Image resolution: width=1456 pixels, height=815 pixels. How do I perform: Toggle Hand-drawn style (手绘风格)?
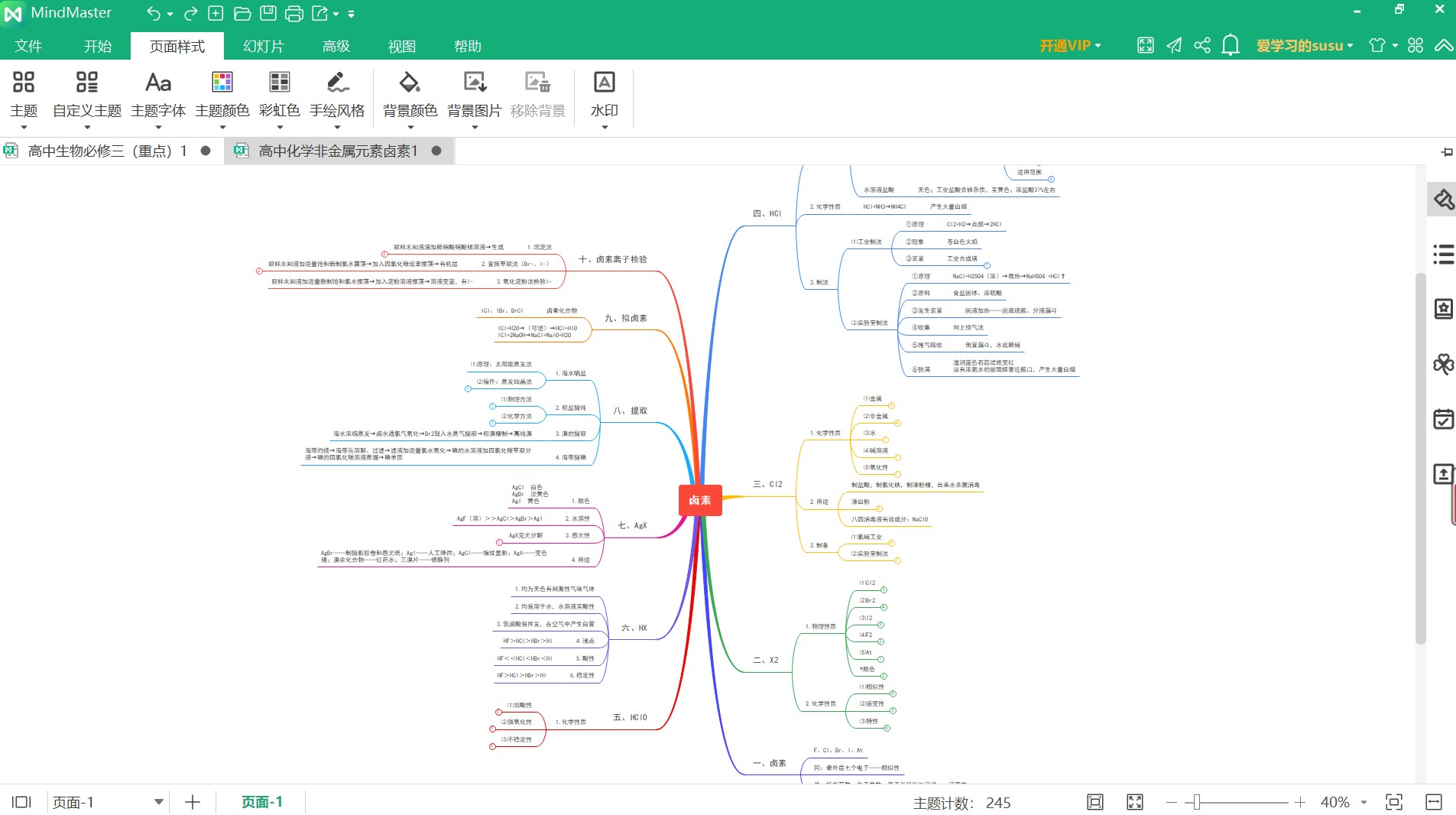[337, 98]
